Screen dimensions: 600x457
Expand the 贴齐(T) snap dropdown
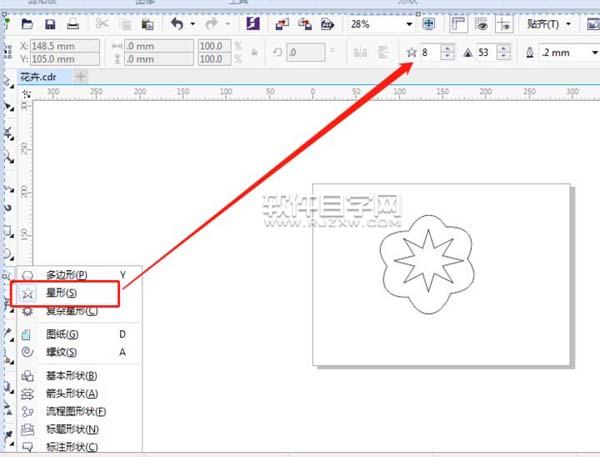point(571,23)
